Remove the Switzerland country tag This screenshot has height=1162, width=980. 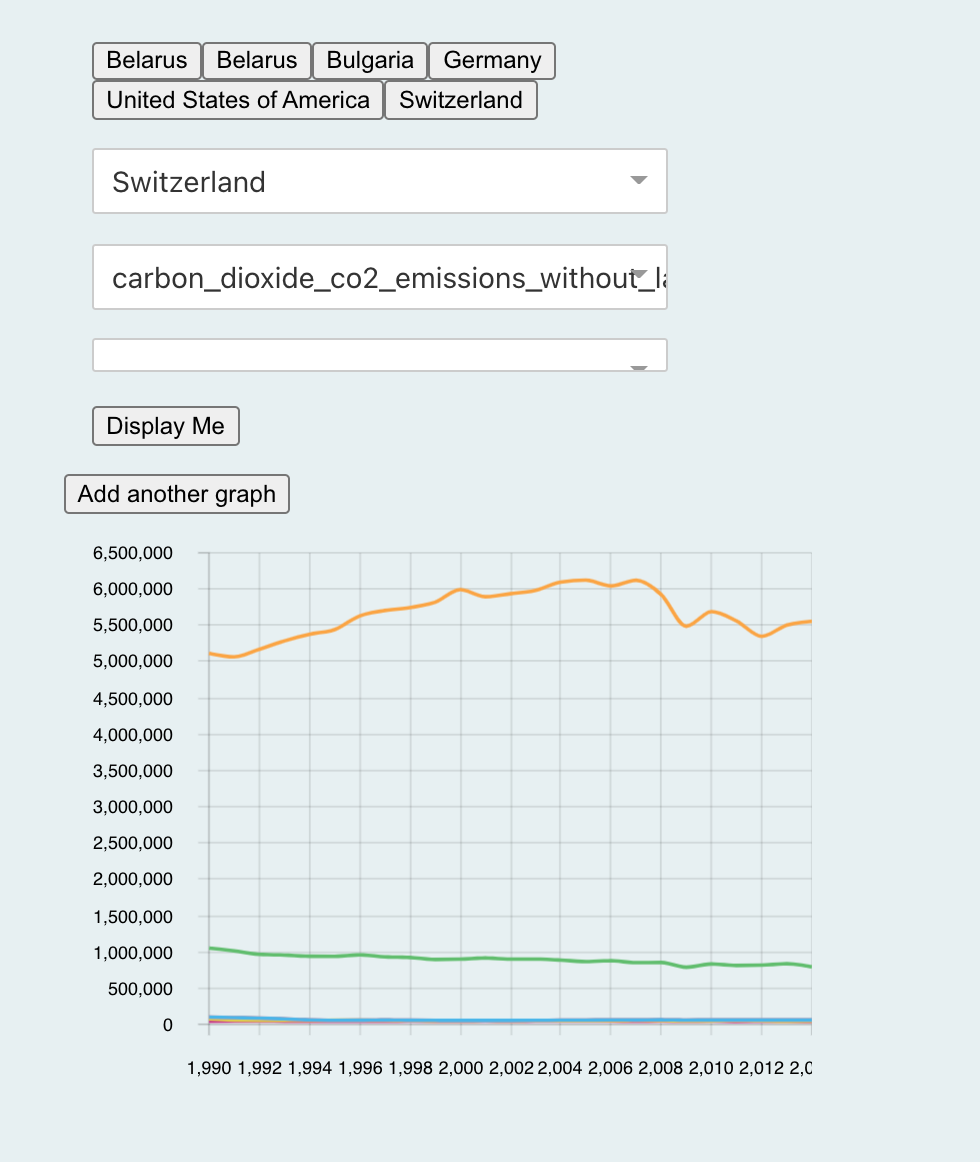pyautogui.click(x=460, y=99)
